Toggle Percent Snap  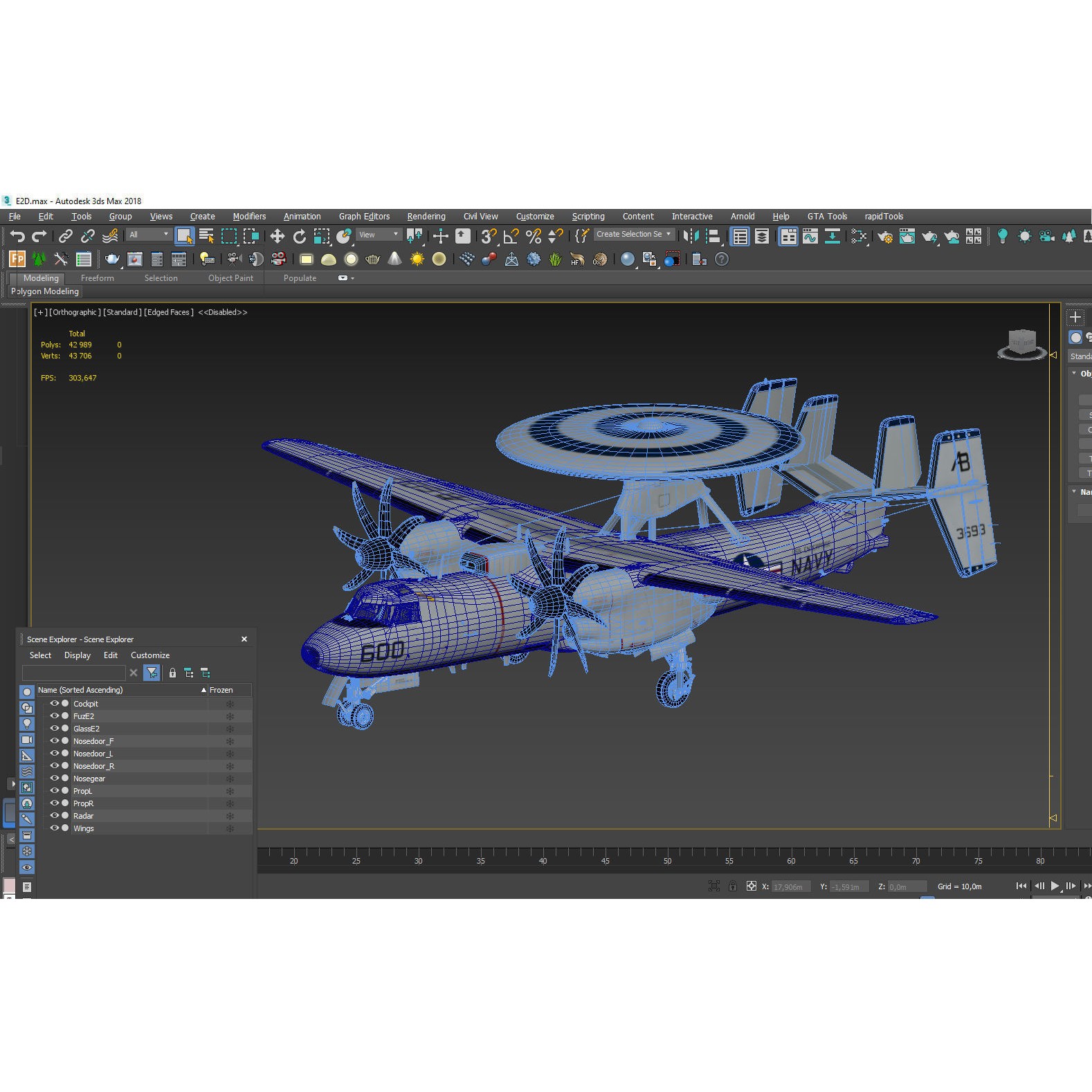click(533, 237)
